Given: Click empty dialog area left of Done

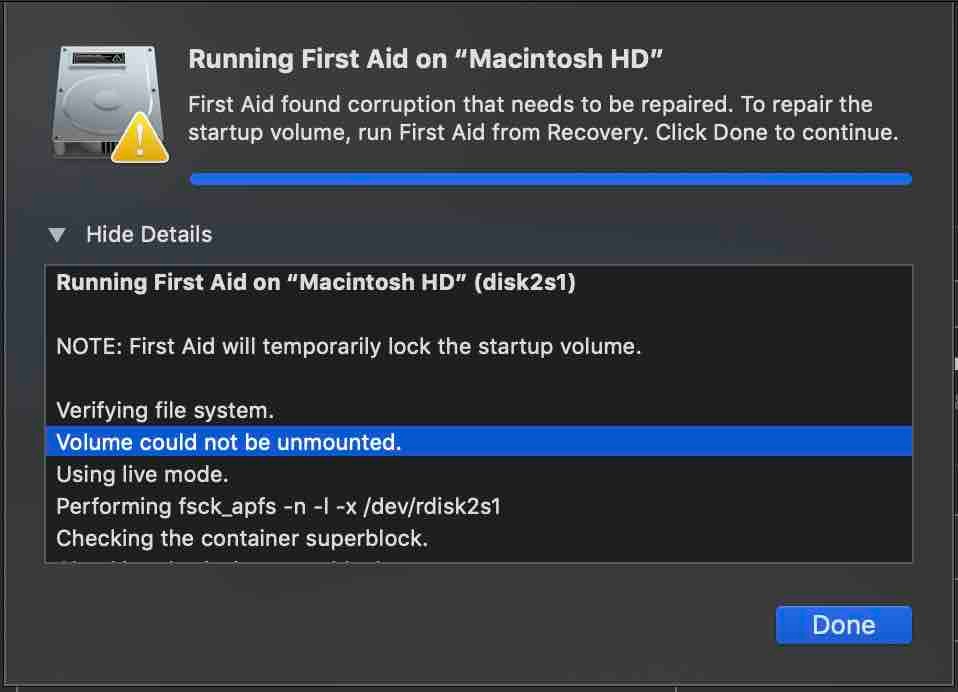Looking at the screenshot, I should [400, 625].
